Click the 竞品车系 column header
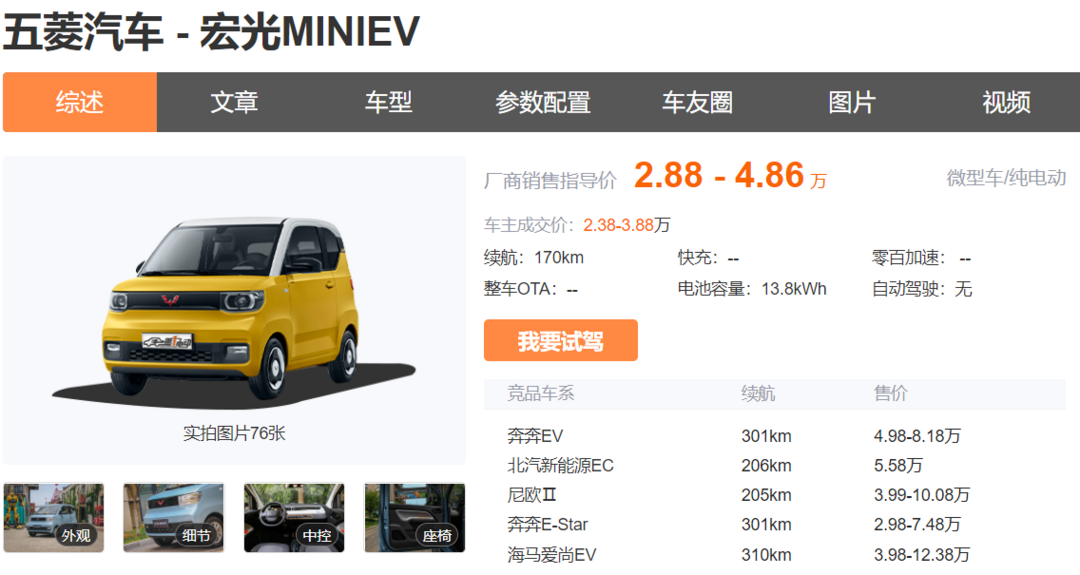 click(541, 393)
